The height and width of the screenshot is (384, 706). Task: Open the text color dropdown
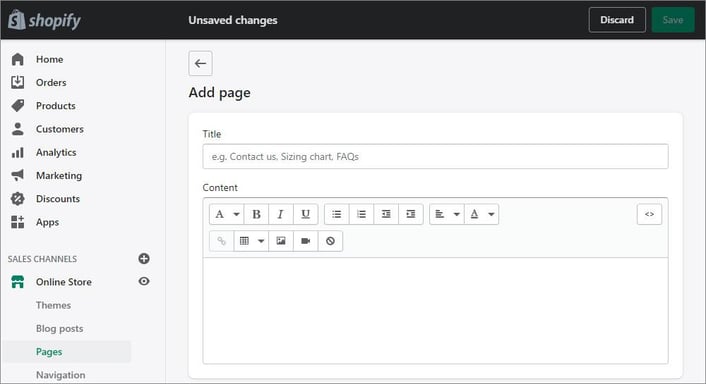pyautogui.click(x=482, y=214)
